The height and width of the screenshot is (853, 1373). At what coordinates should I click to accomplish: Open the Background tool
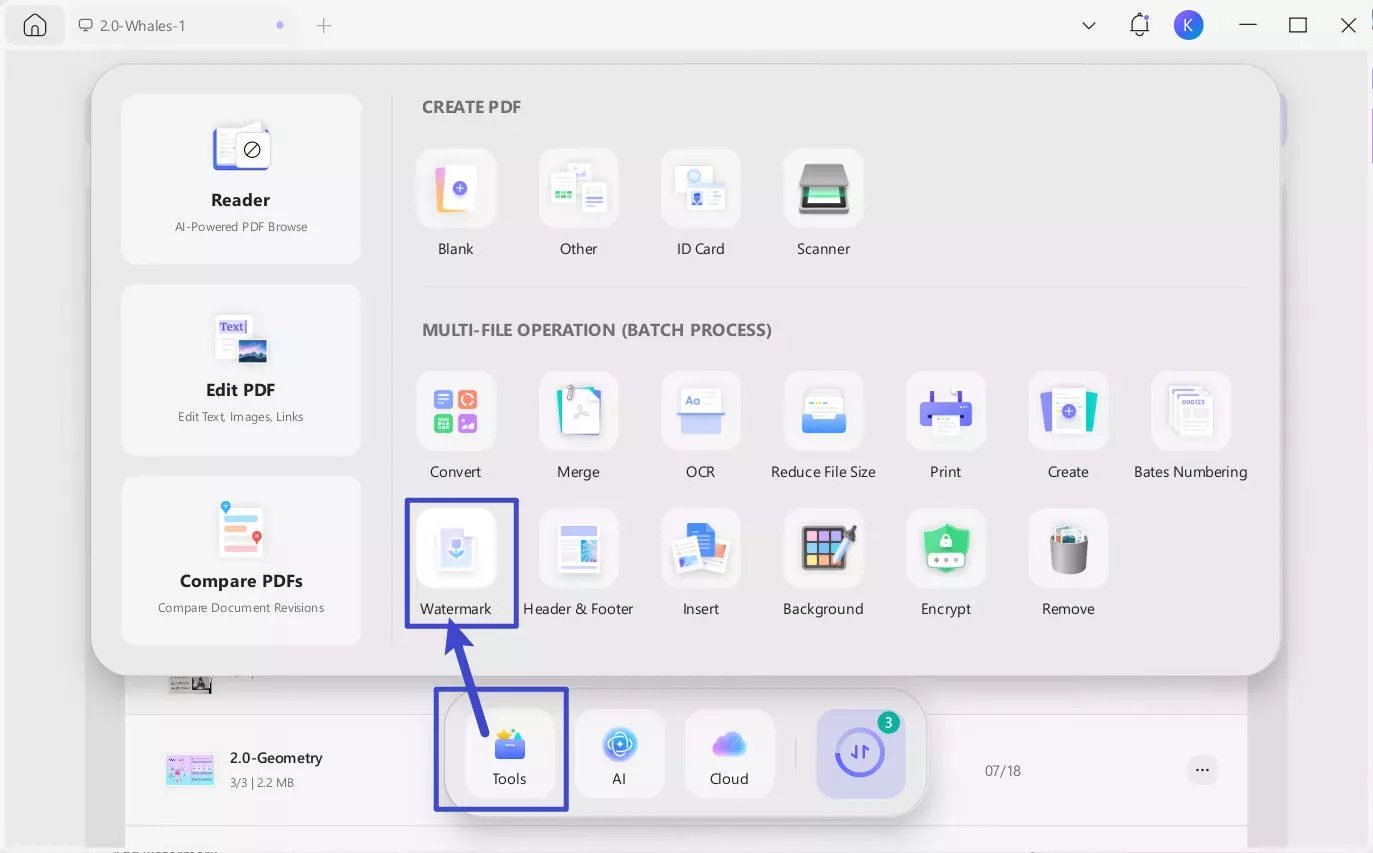pyautogui.click(x=823, y=548)
